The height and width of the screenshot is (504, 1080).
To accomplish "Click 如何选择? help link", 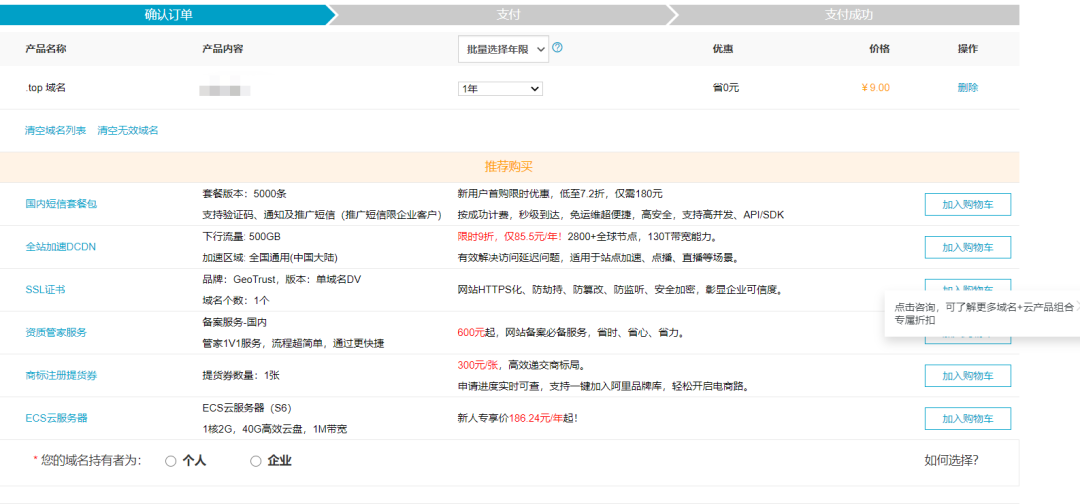I will click(951, 461).
